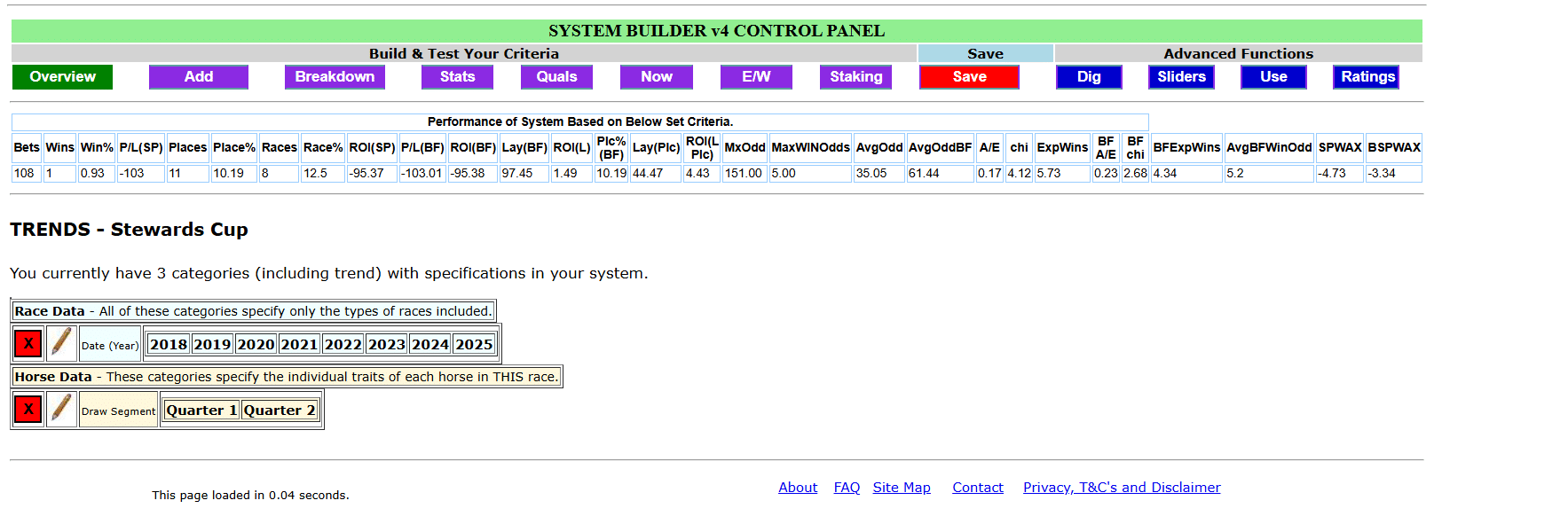Open the Overview panel
This screenshot has height=524, width=1568.
62,77
